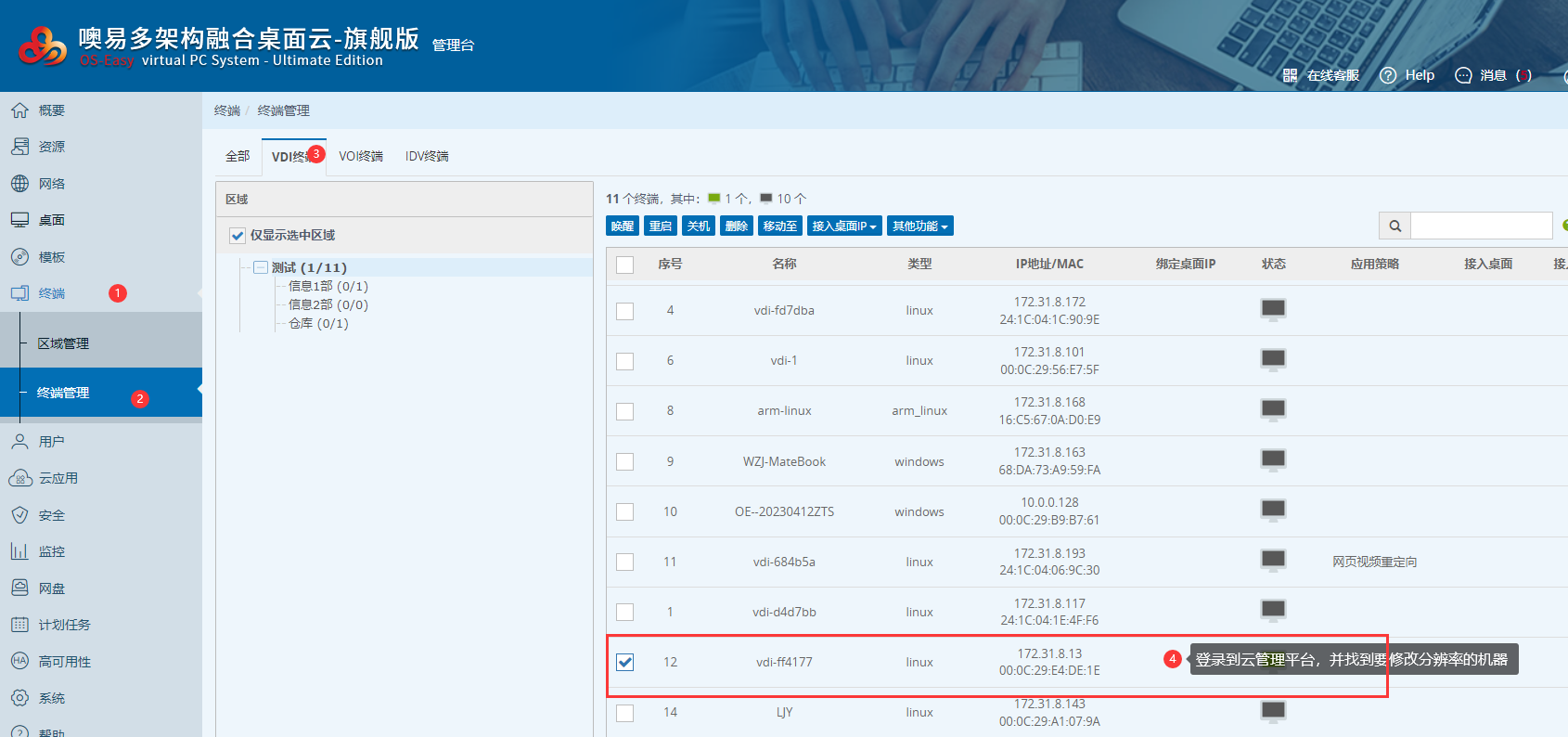Click the terminal search input field
1568x737 pixels.
click(1481, 226)
